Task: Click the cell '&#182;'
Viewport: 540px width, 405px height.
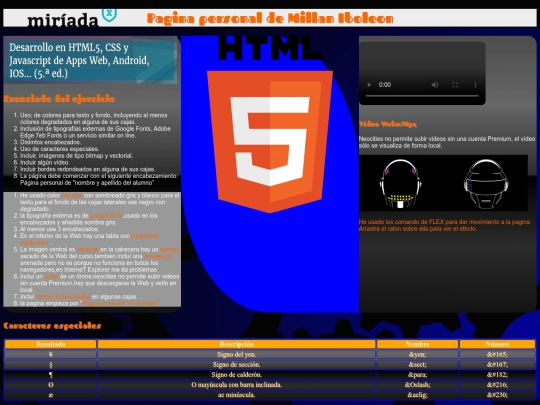Action: coord(497,374)
